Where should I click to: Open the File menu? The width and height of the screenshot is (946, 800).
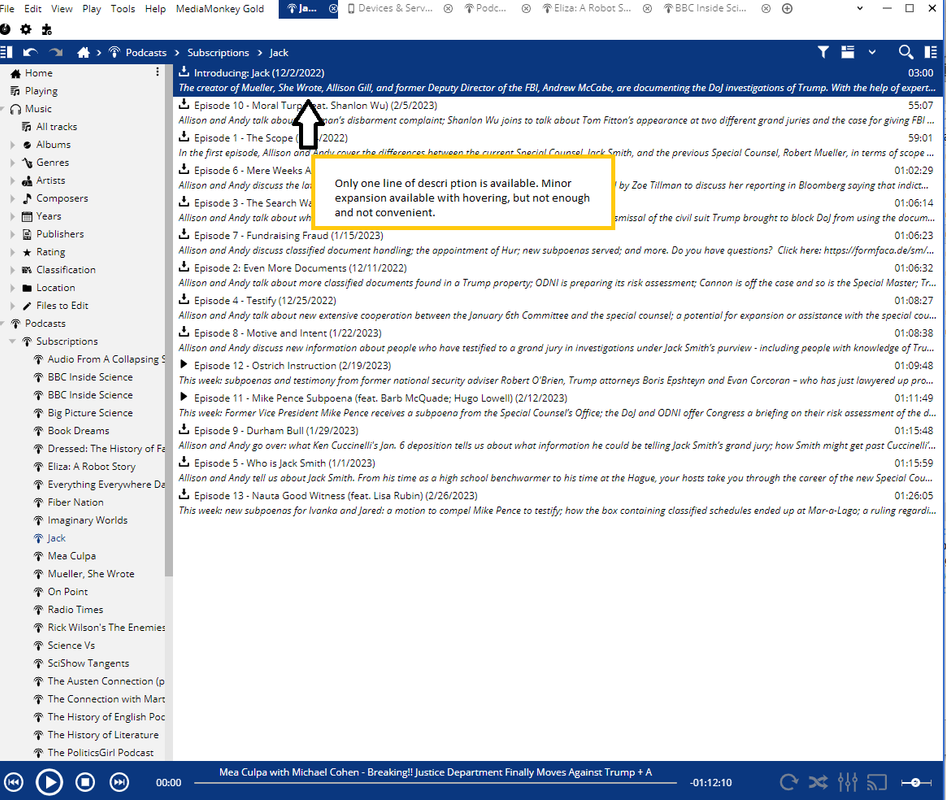pos(7,8)
